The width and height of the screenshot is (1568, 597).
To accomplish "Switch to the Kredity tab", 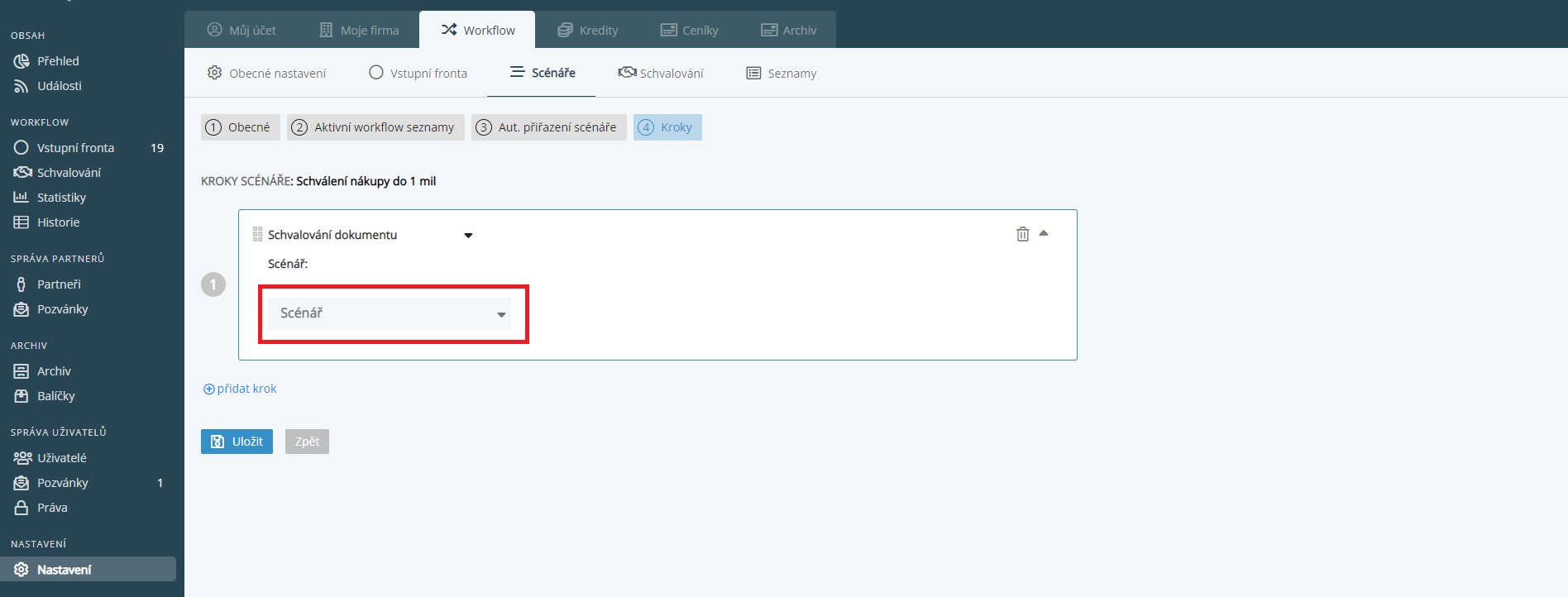I will (x=588, y=31).
